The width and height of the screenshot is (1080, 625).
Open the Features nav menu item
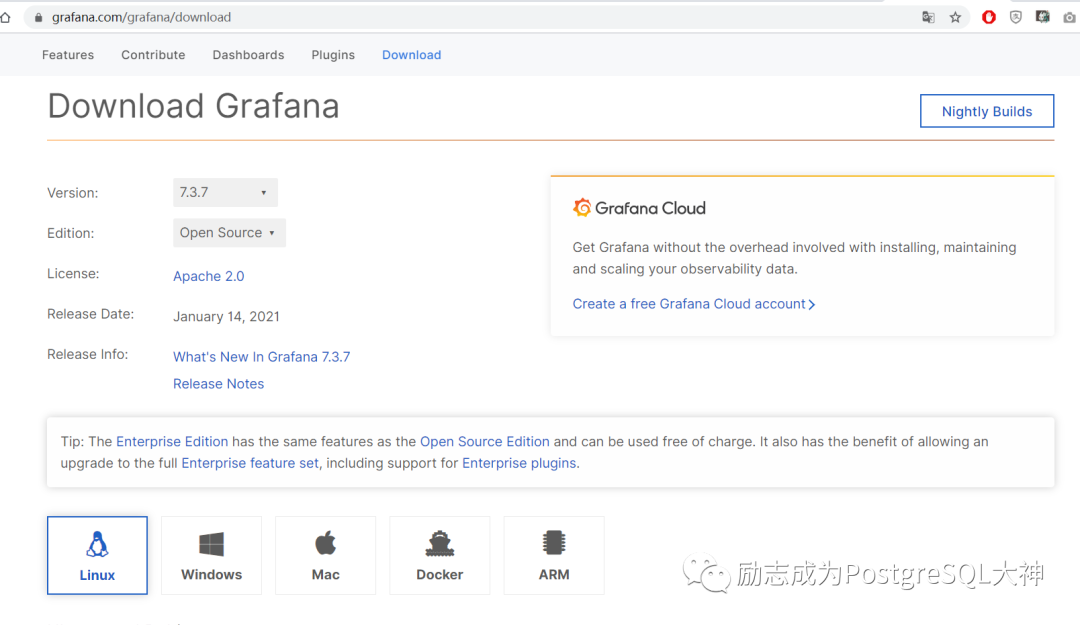pyautogui.click(x=68, y=55)
